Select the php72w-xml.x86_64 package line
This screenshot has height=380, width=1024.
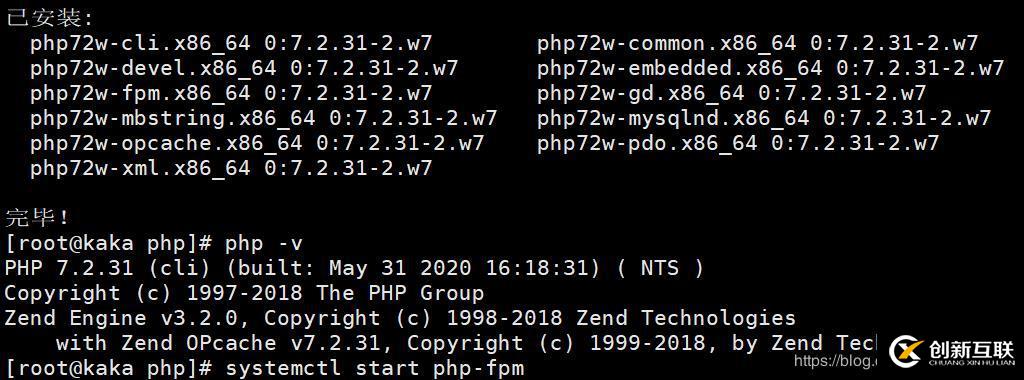click(x=231, y=168)
